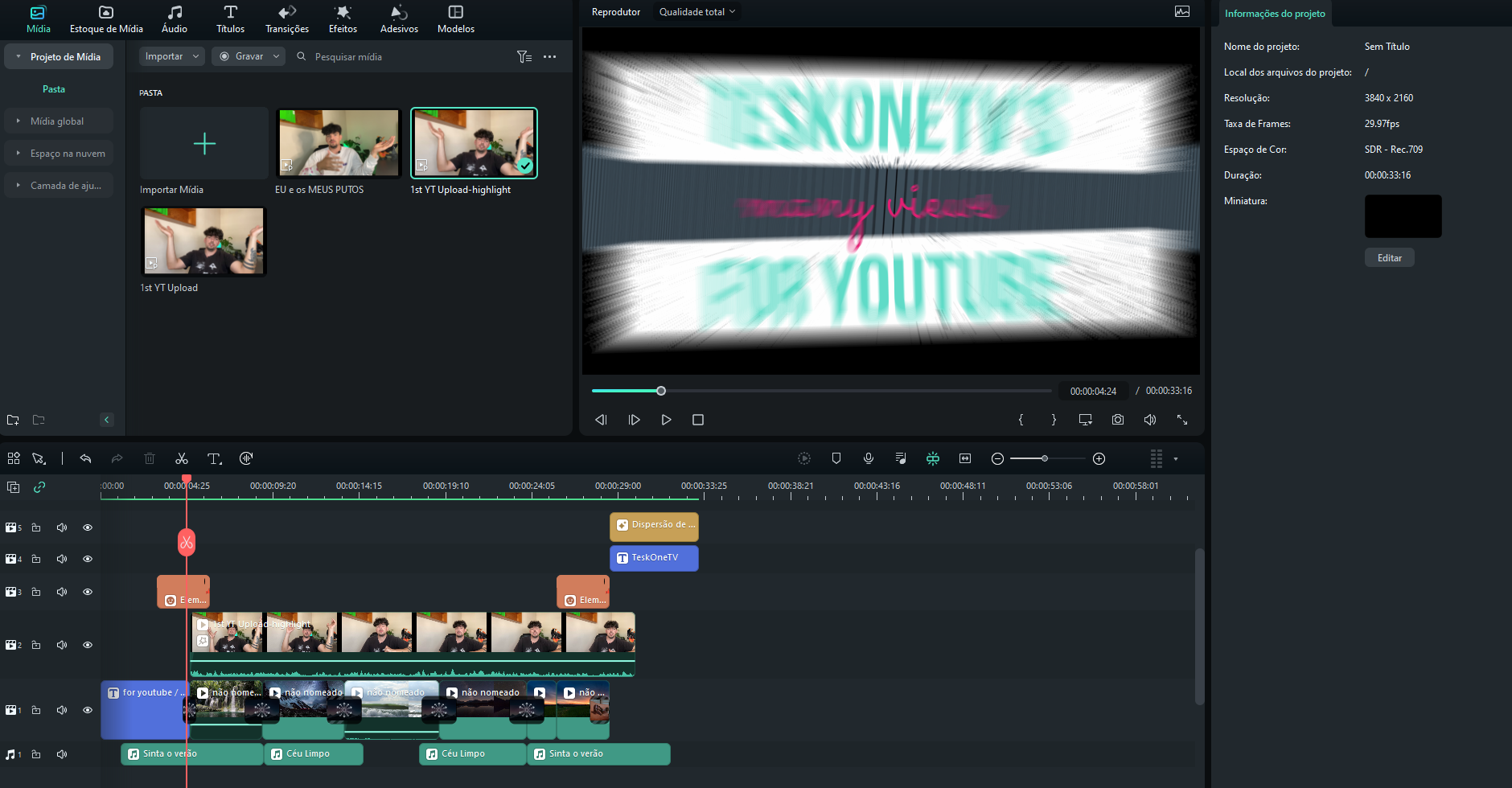The width and height of the screenshot is (1512, 788).
Task: Take a snapshot of the preview frame
Action: 1118,420
